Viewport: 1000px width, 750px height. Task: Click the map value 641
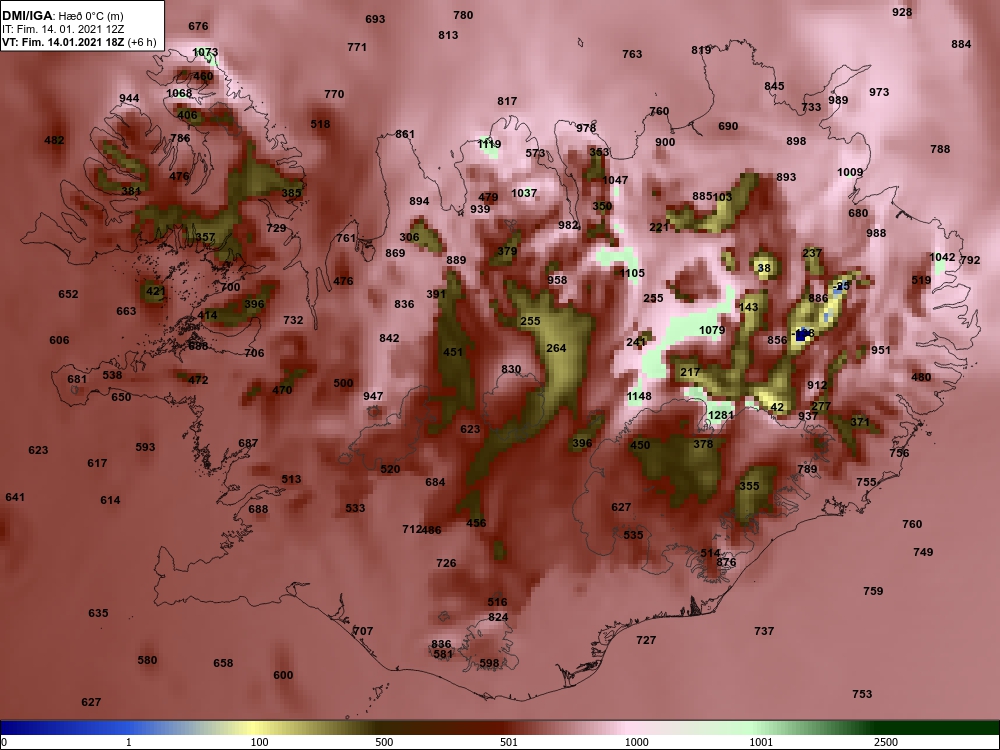(x=15, y=497)
